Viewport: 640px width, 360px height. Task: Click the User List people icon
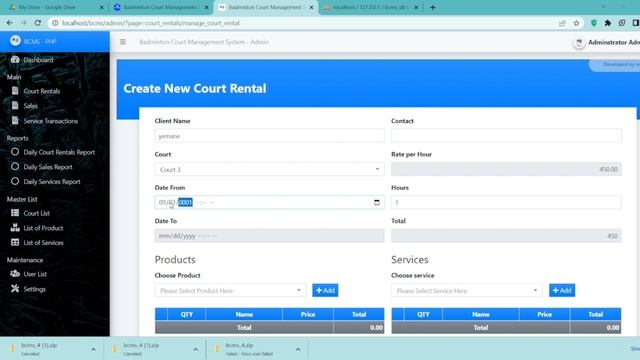tap(15, 273)
